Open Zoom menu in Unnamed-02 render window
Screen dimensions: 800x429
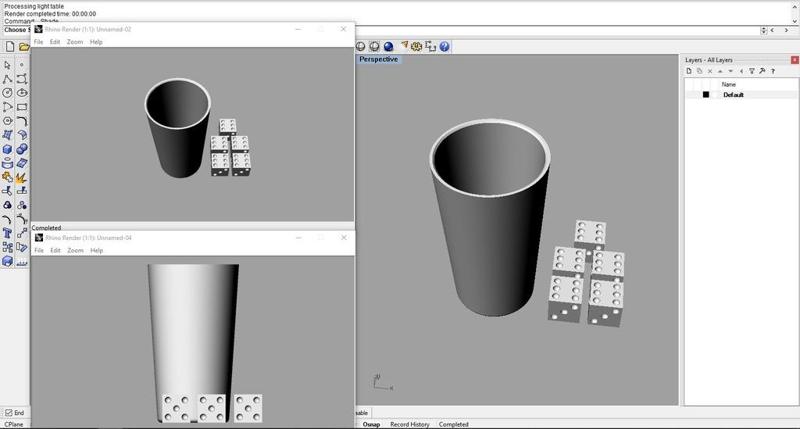click(x=74, y=42)
